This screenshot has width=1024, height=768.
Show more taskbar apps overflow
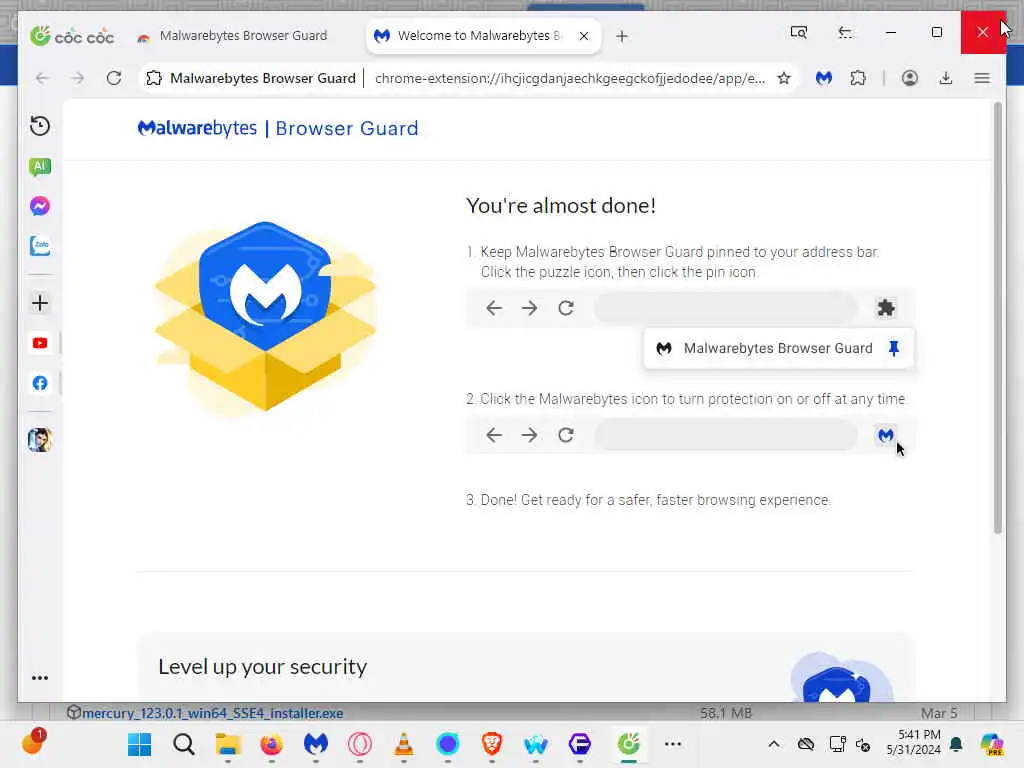[673, 744]
